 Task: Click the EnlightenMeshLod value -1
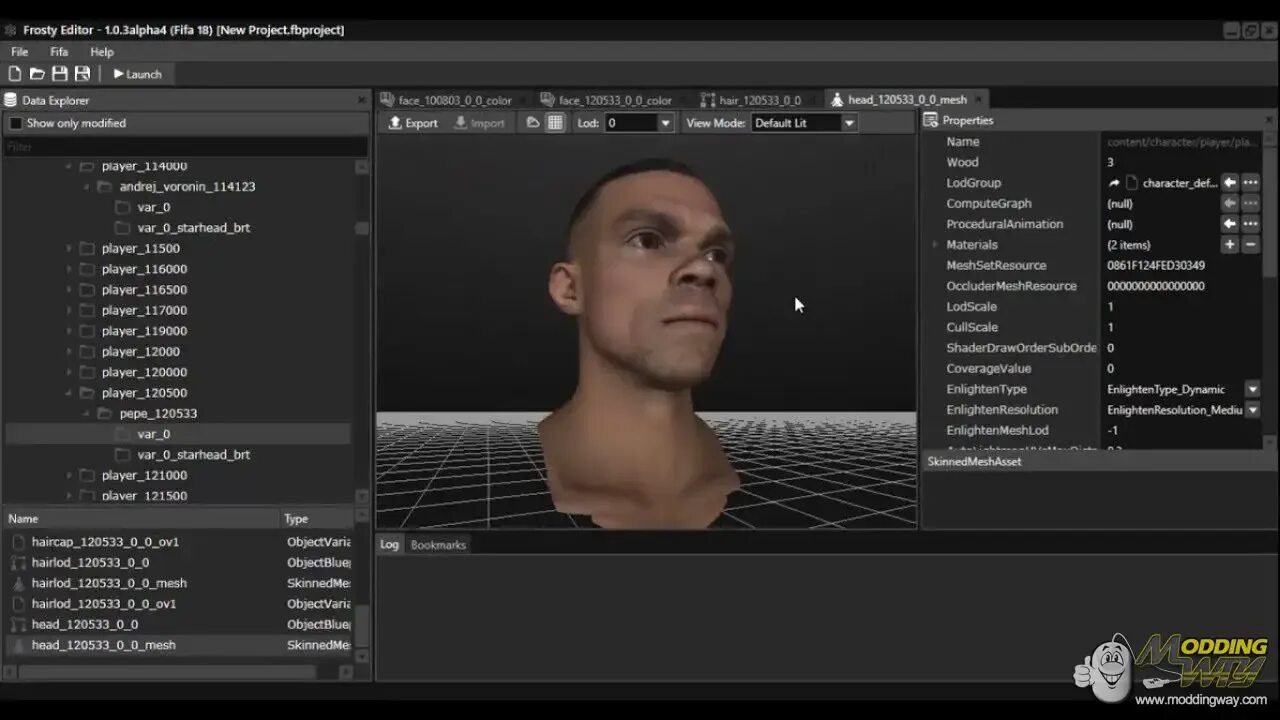pos(1112,431)
